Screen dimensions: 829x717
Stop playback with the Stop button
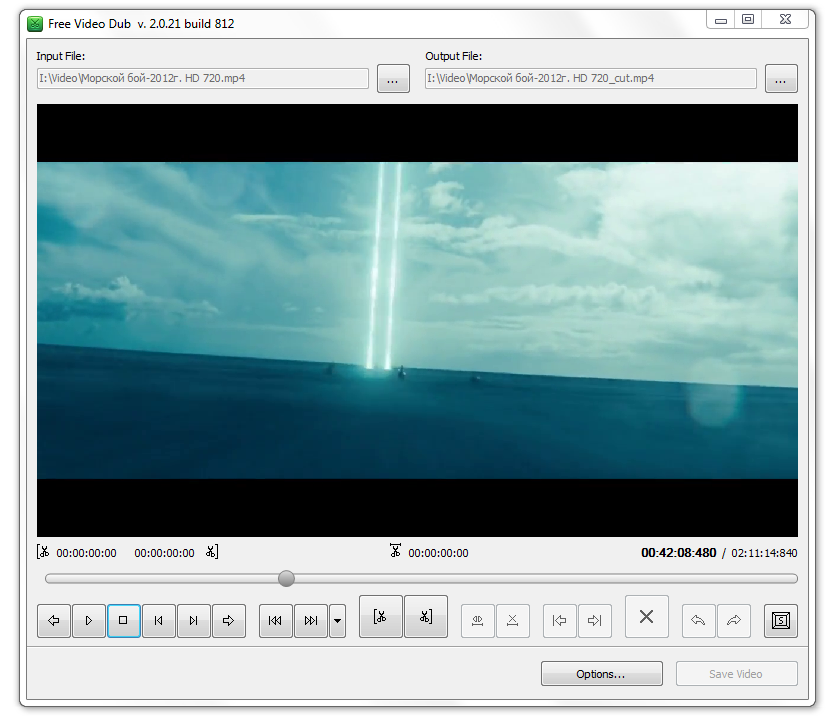(124, 621)
